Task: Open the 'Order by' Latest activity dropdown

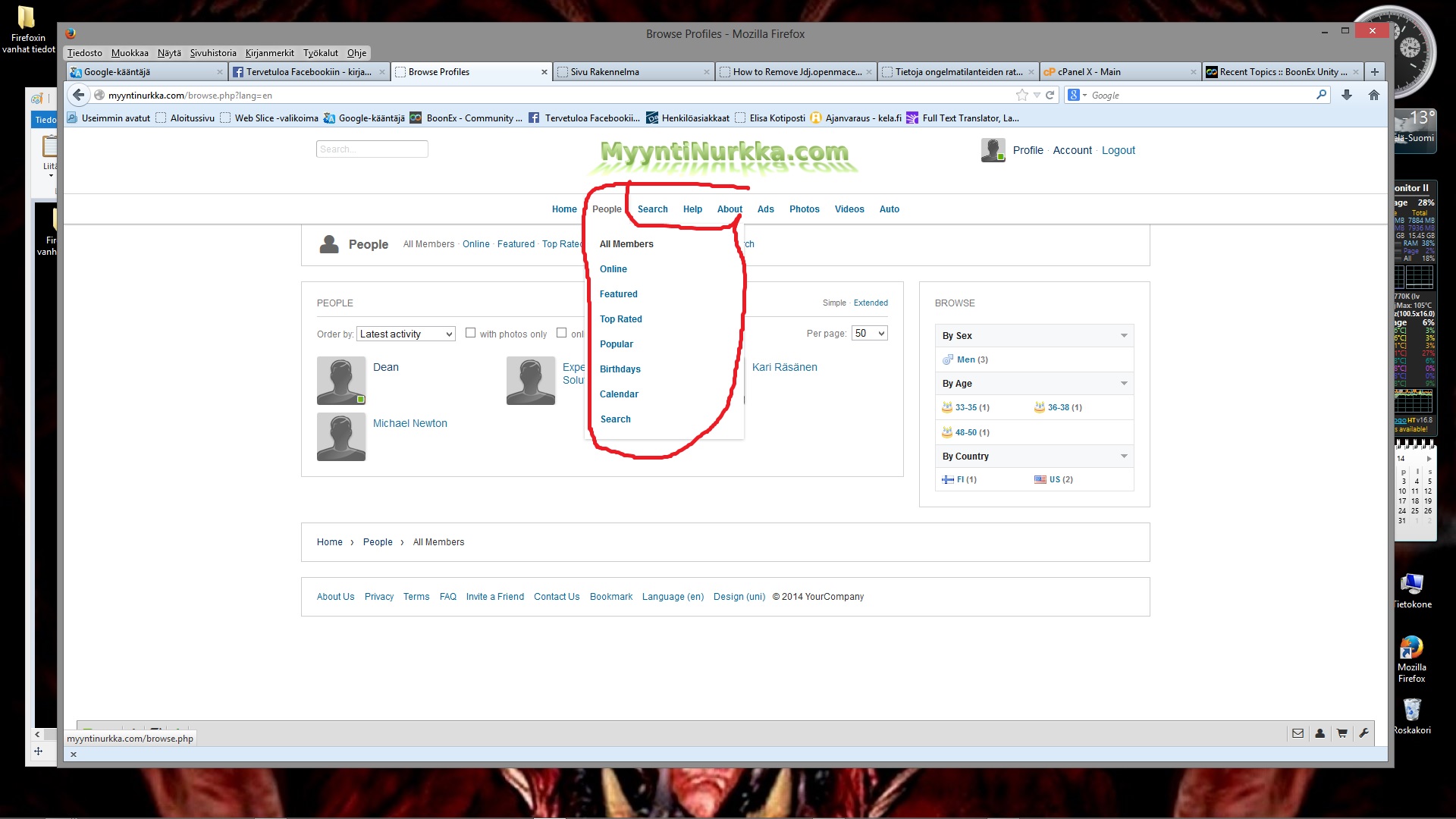Action: [406, 334]
